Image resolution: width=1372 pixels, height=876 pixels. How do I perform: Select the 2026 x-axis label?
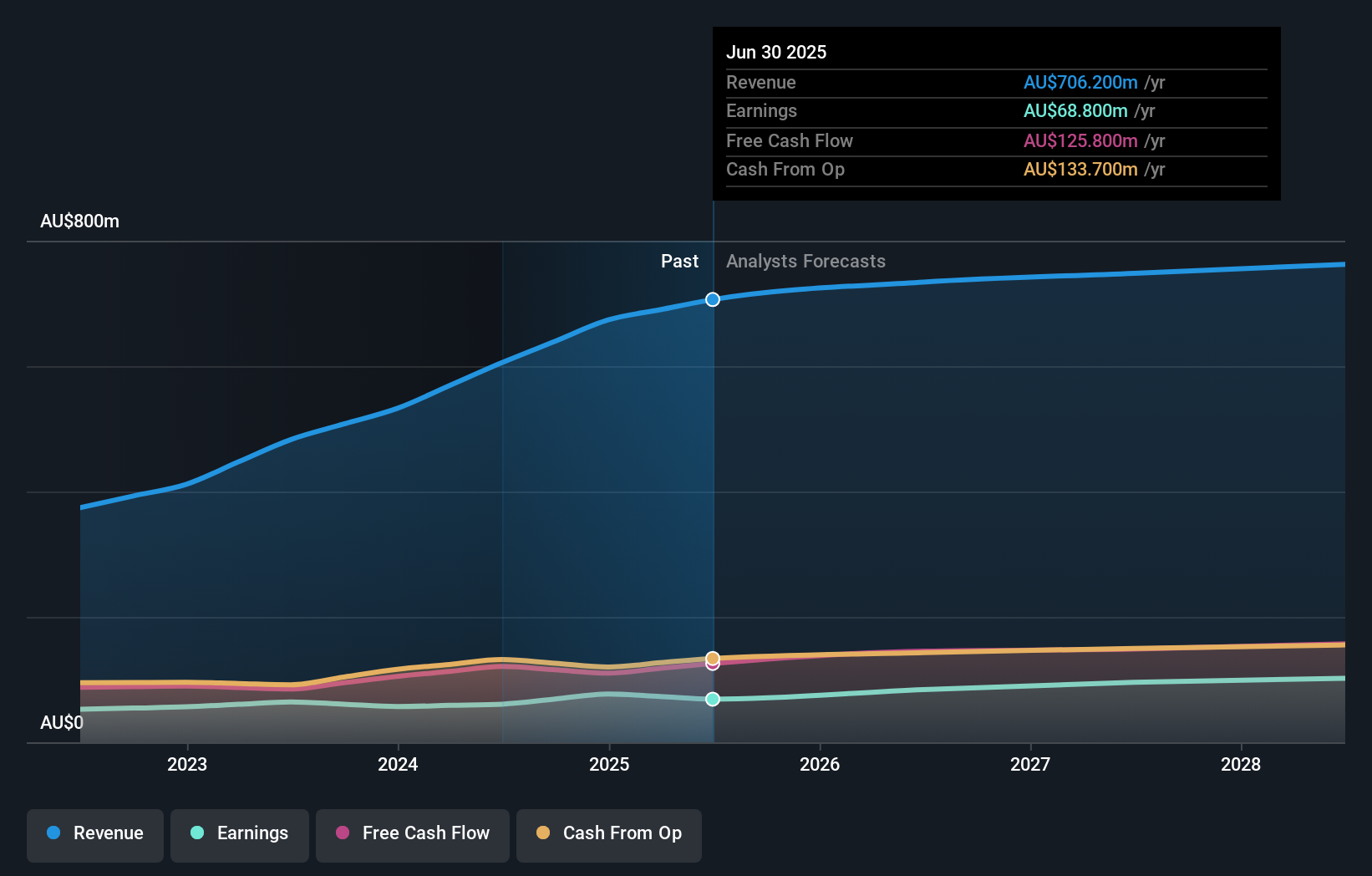(x=820, y=764)
